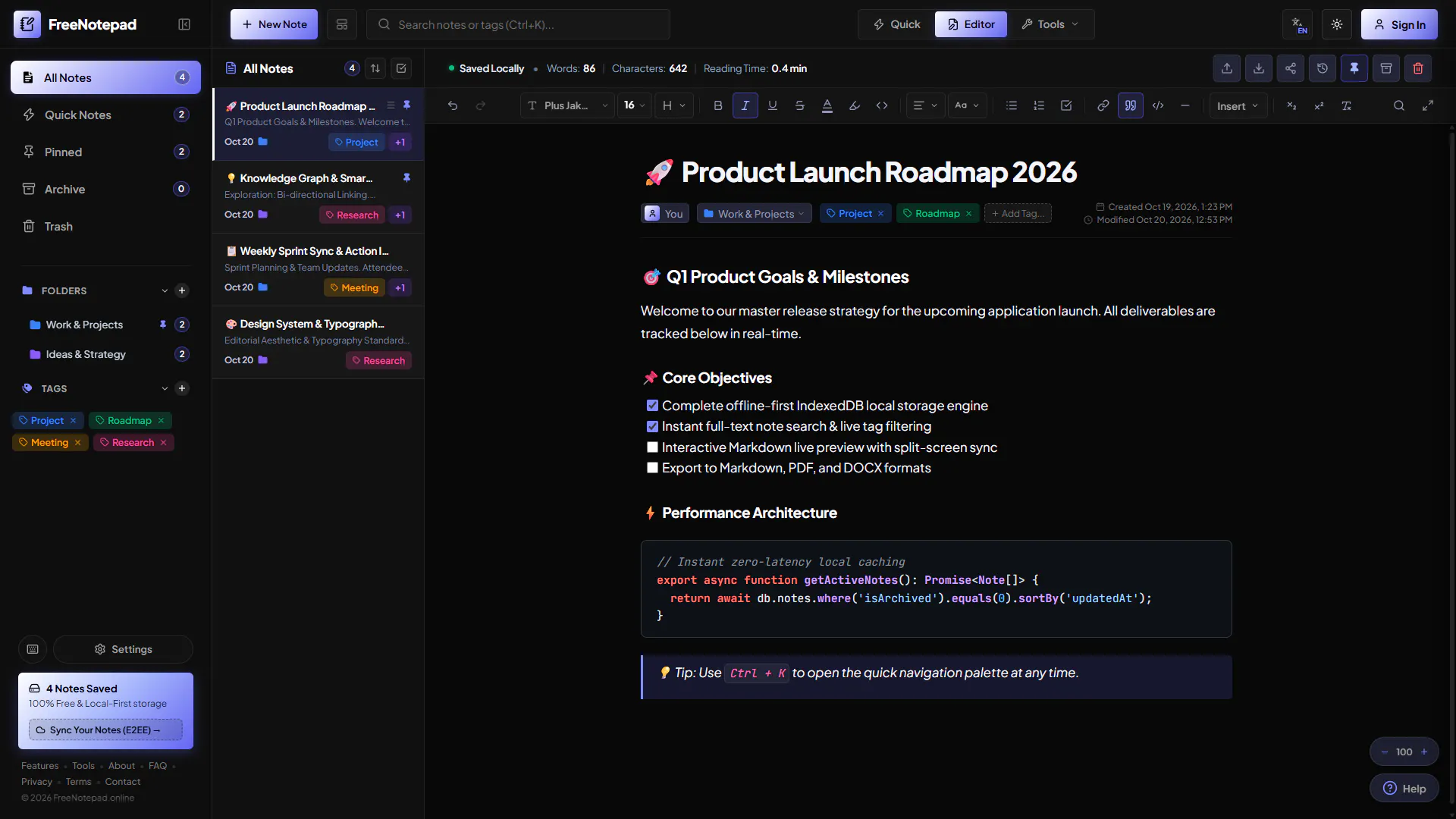This screenshot has width=1456, height=819.
Task: Open the Insert dropdown
Action: (1238, 106)
